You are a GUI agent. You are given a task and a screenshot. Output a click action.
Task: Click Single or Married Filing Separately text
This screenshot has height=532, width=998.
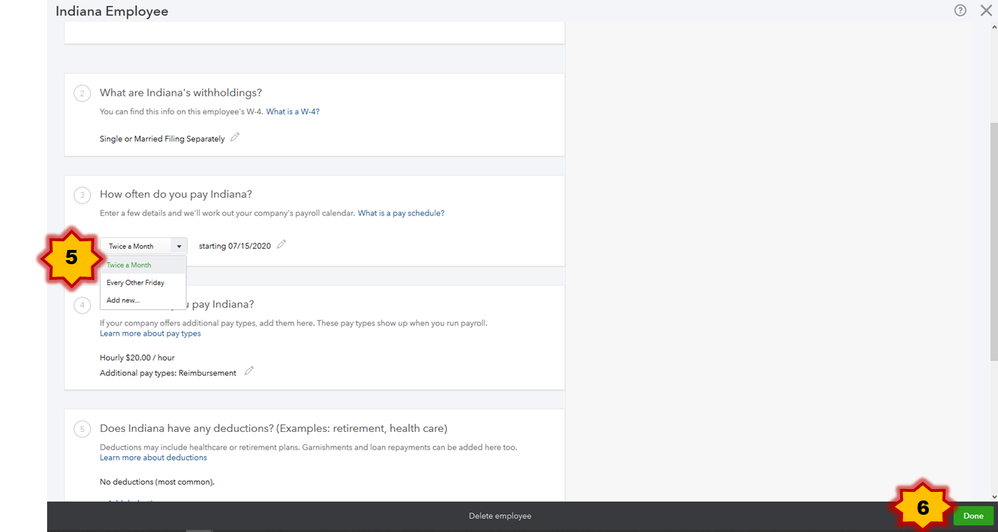[x=162, y=139]
